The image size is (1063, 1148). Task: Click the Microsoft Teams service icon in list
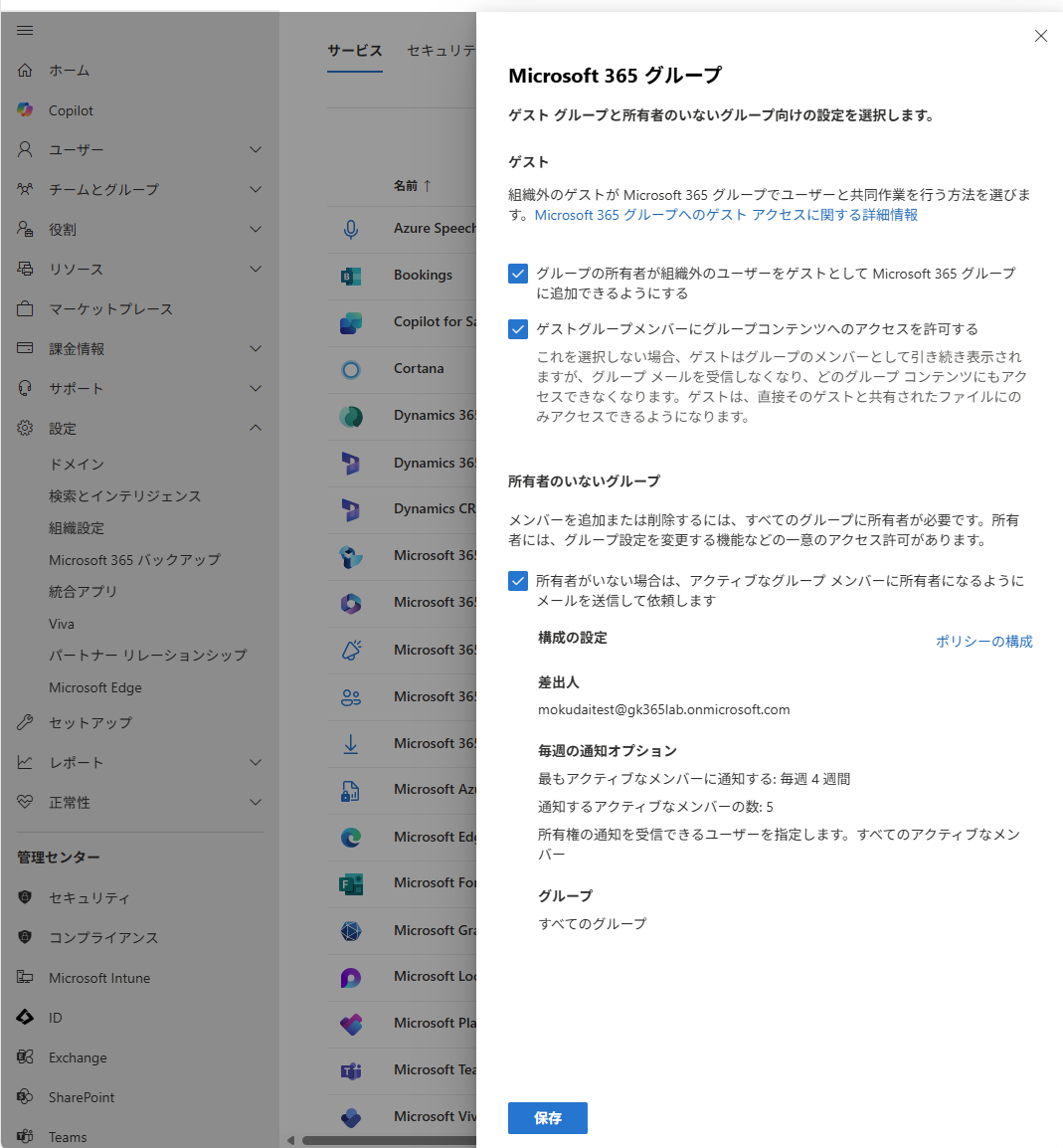pyautogui.click(x=351, y=1070)
